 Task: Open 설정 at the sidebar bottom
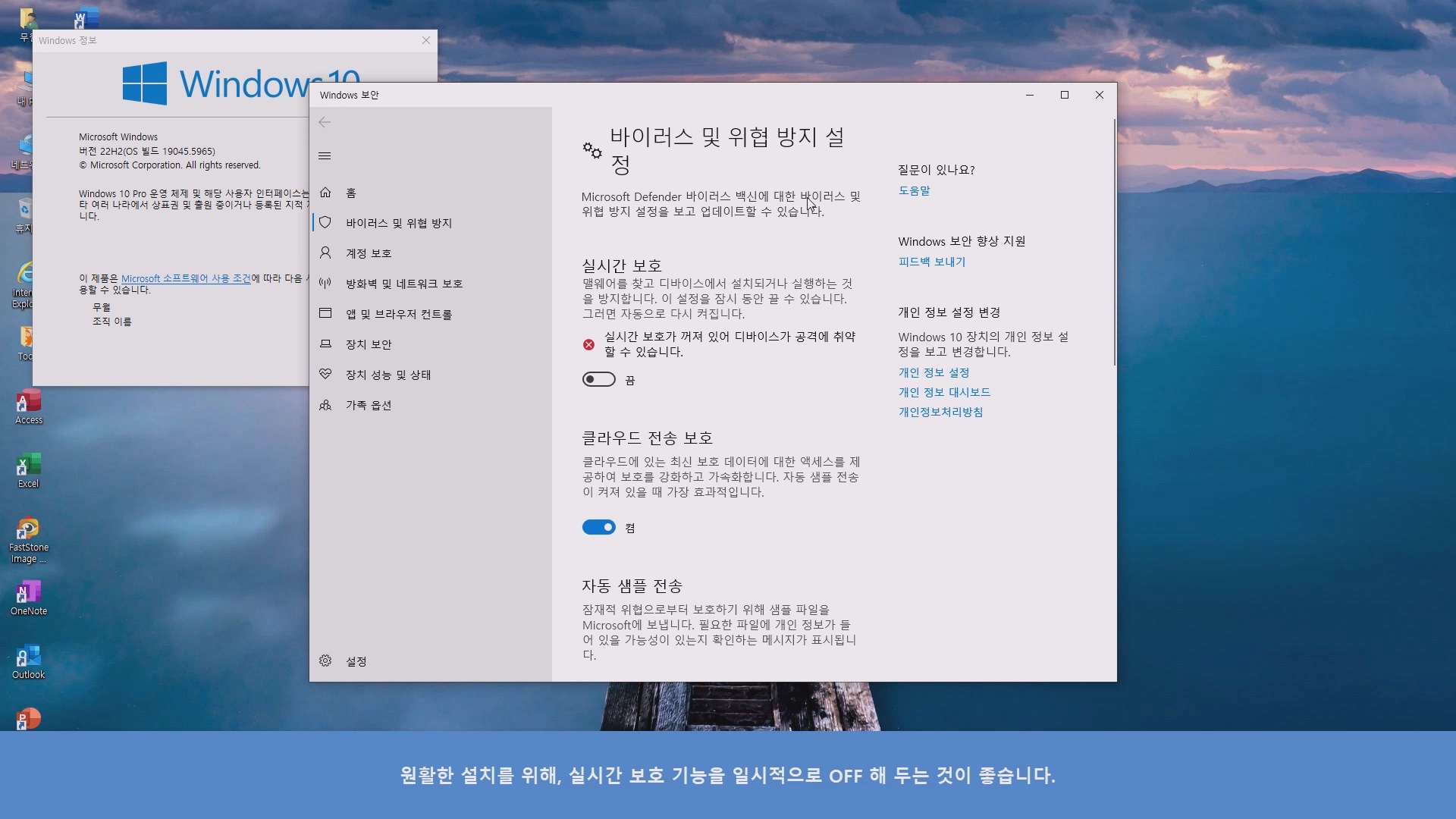pos(431,661)
